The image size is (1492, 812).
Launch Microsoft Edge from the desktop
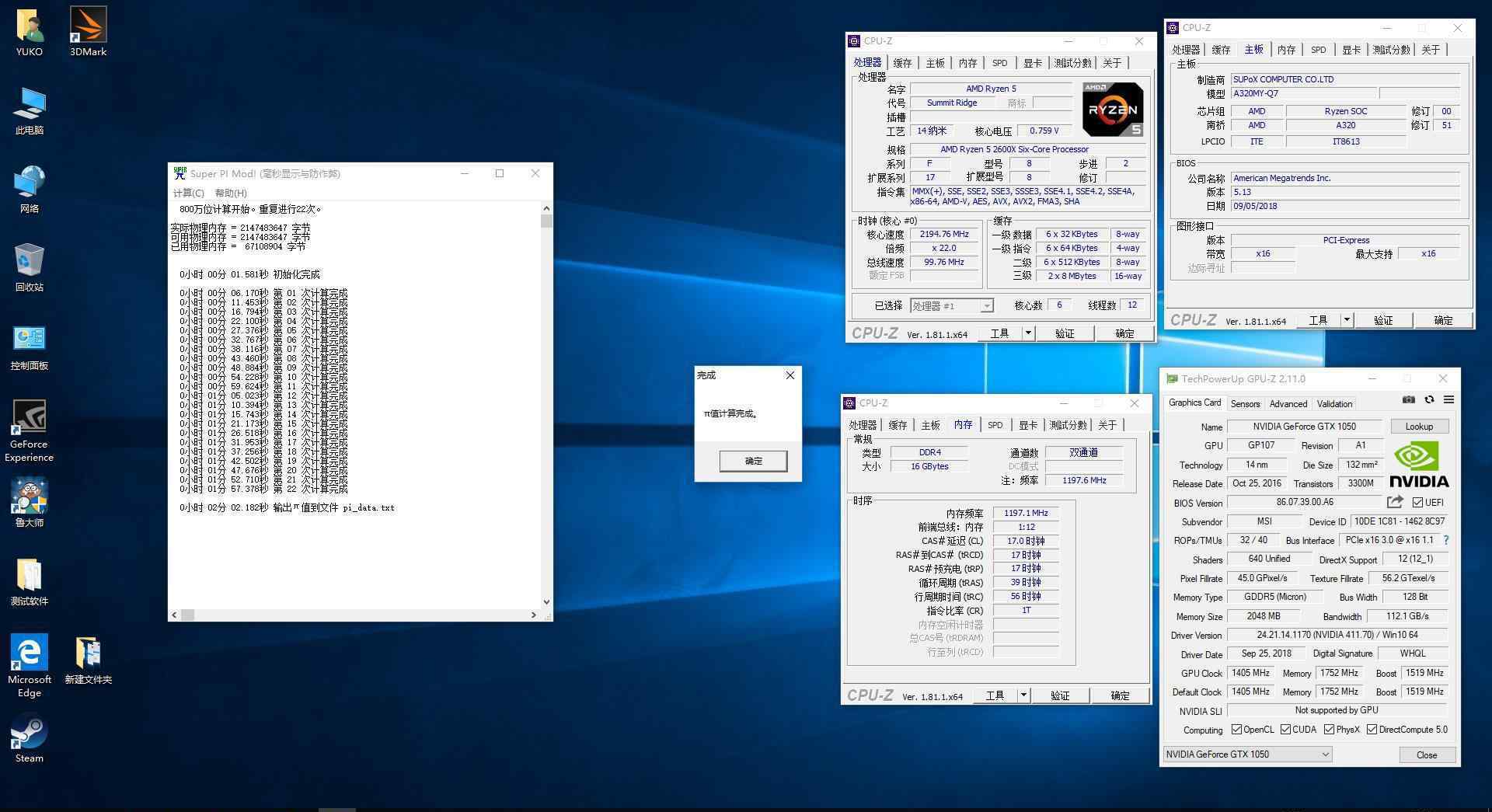coord(30,667)
